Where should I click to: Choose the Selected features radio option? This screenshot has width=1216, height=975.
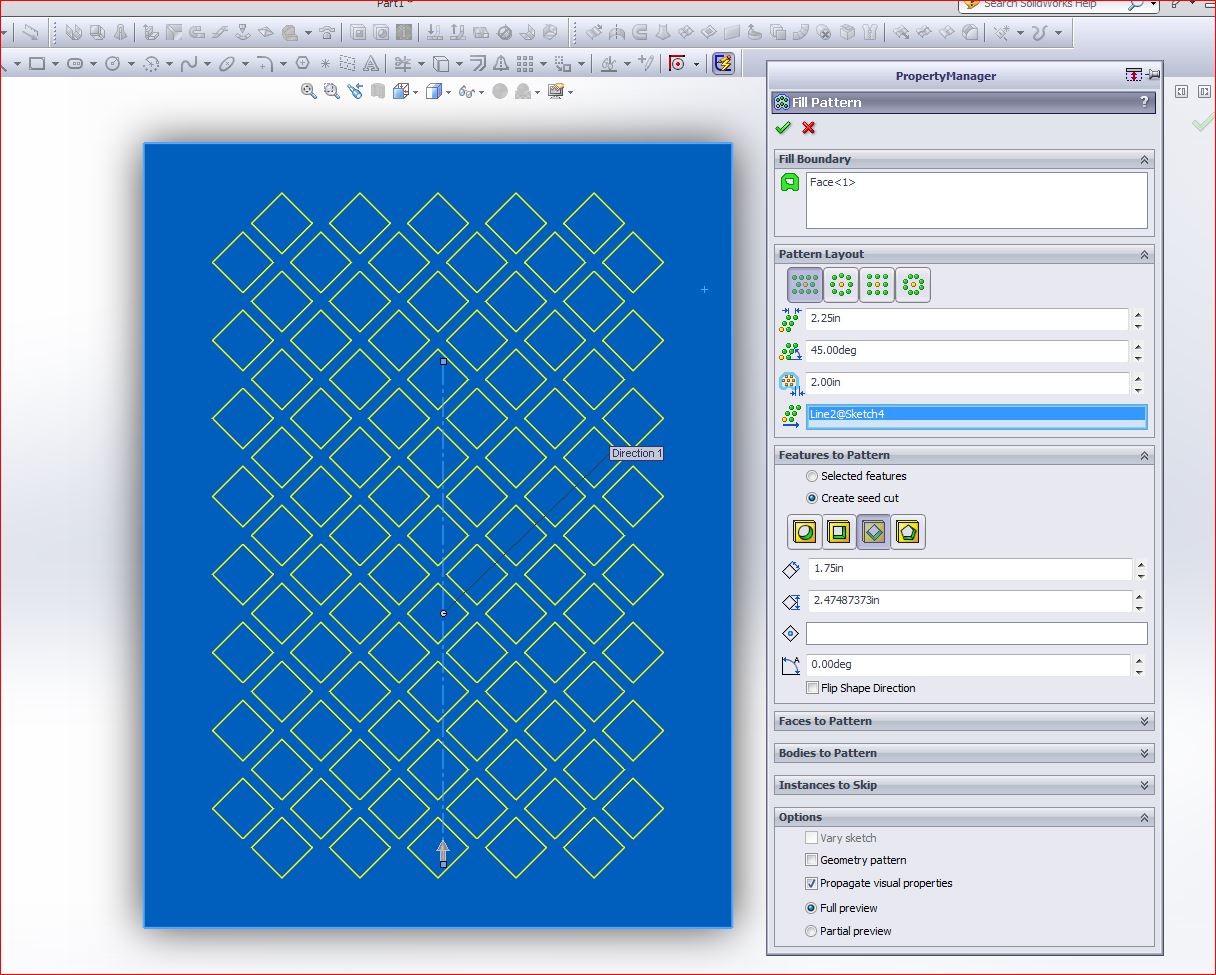[x=812, y=476]
